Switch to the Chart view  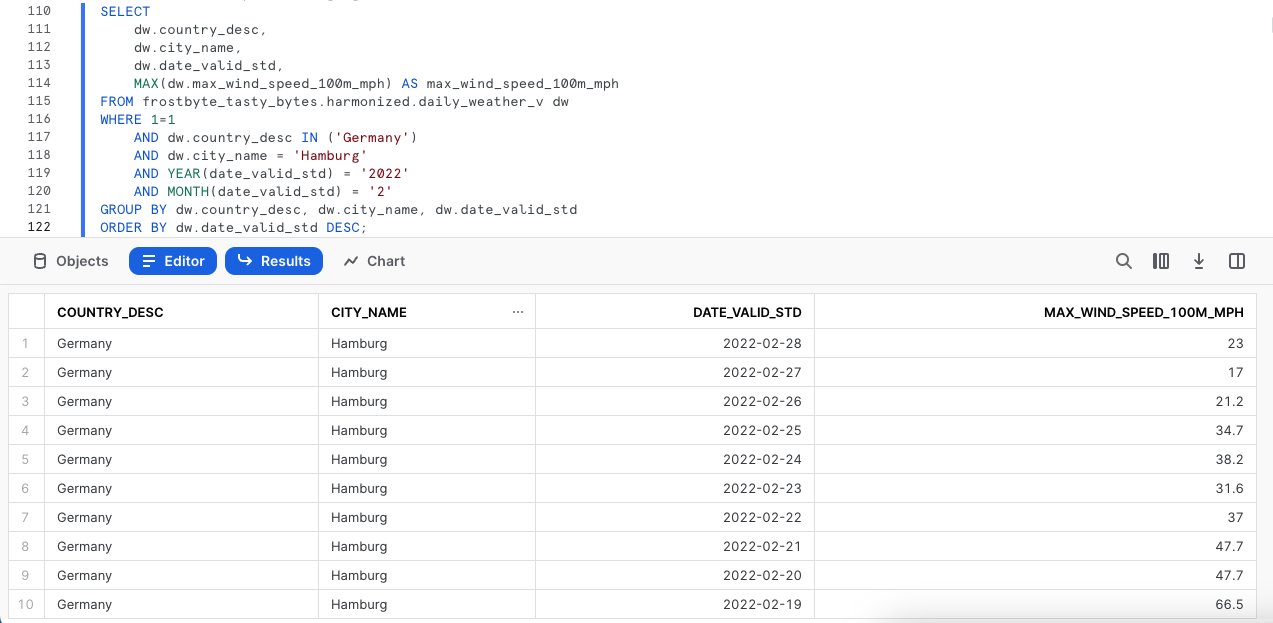(x=374, y=261)
